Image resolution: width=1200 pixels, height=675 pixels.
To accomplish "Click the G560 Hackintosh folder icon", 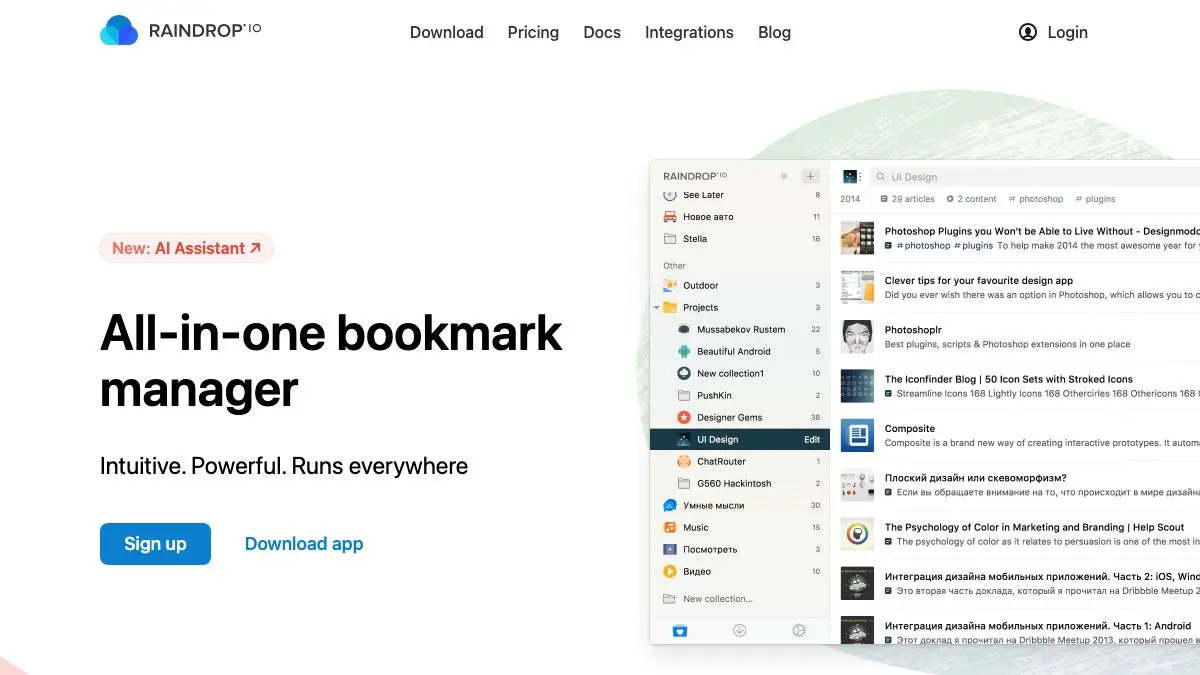I will [x=684, y=484].
